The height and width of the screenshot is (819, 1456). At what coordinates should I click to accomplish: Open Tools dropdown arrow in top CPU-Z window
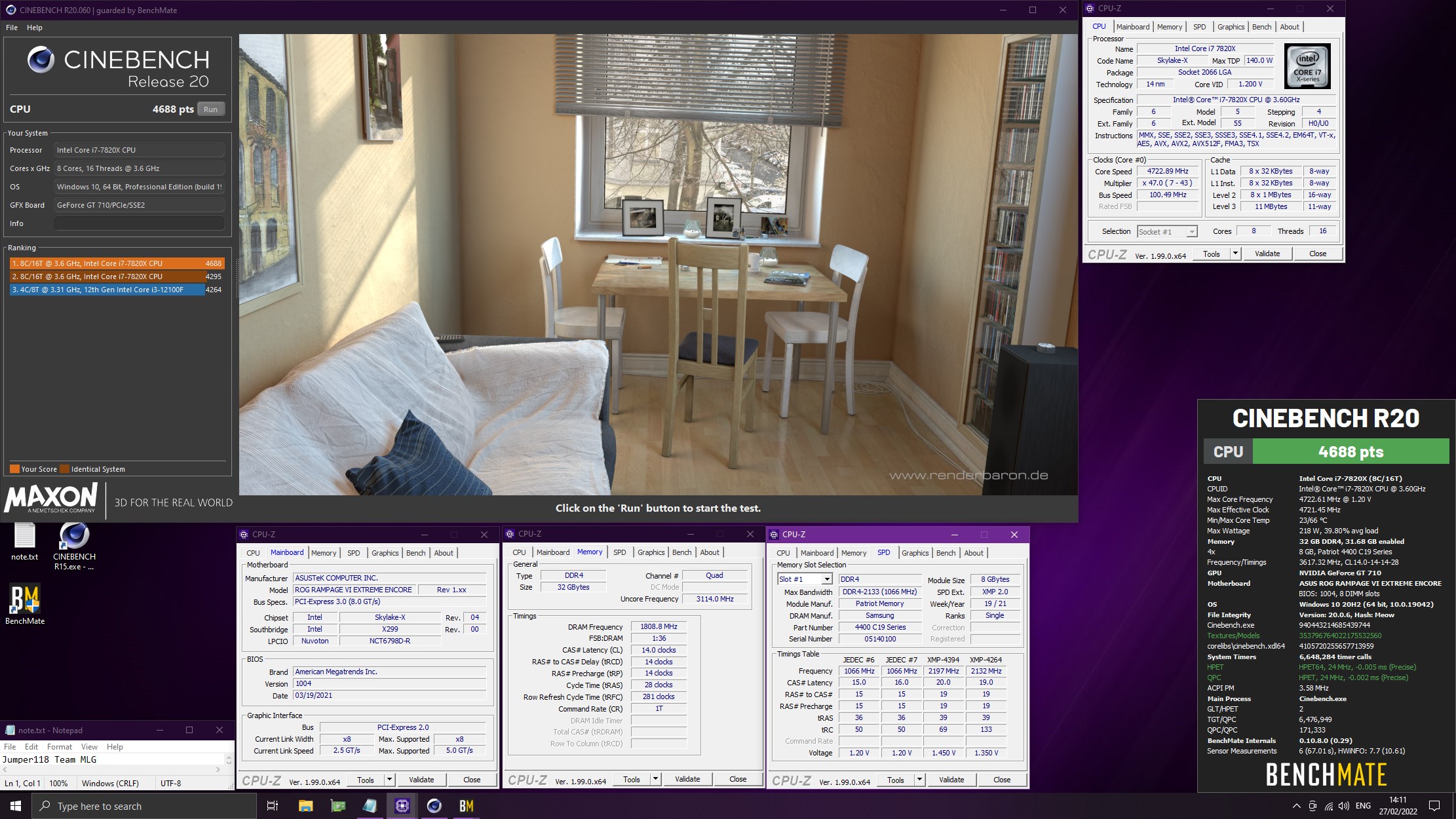pyautogui.click(x=1235, y=254)
